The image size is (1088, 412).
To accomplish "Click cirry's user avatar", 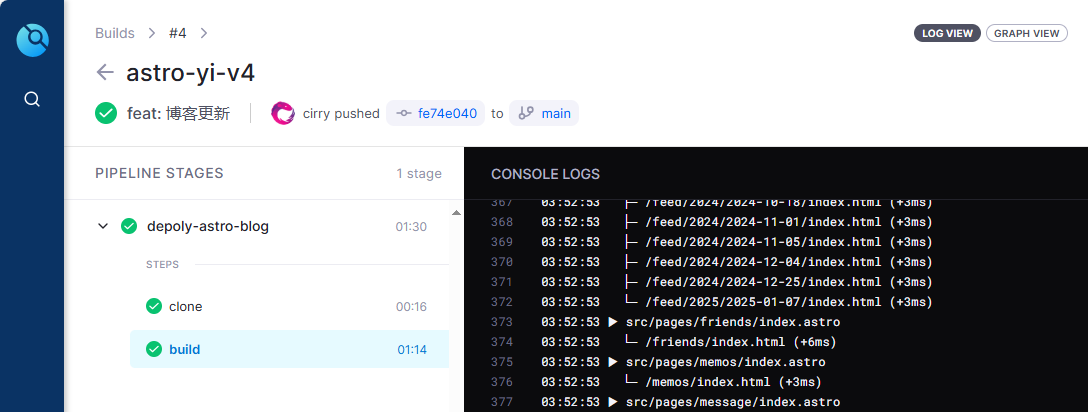I will pos(283,113).
